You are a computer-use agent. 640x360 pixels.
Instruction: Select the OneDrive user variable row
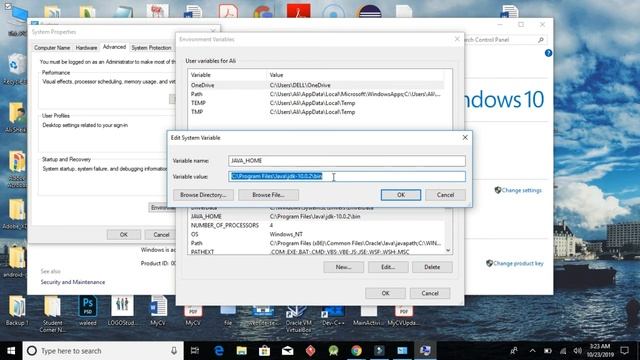coord(317,85)
